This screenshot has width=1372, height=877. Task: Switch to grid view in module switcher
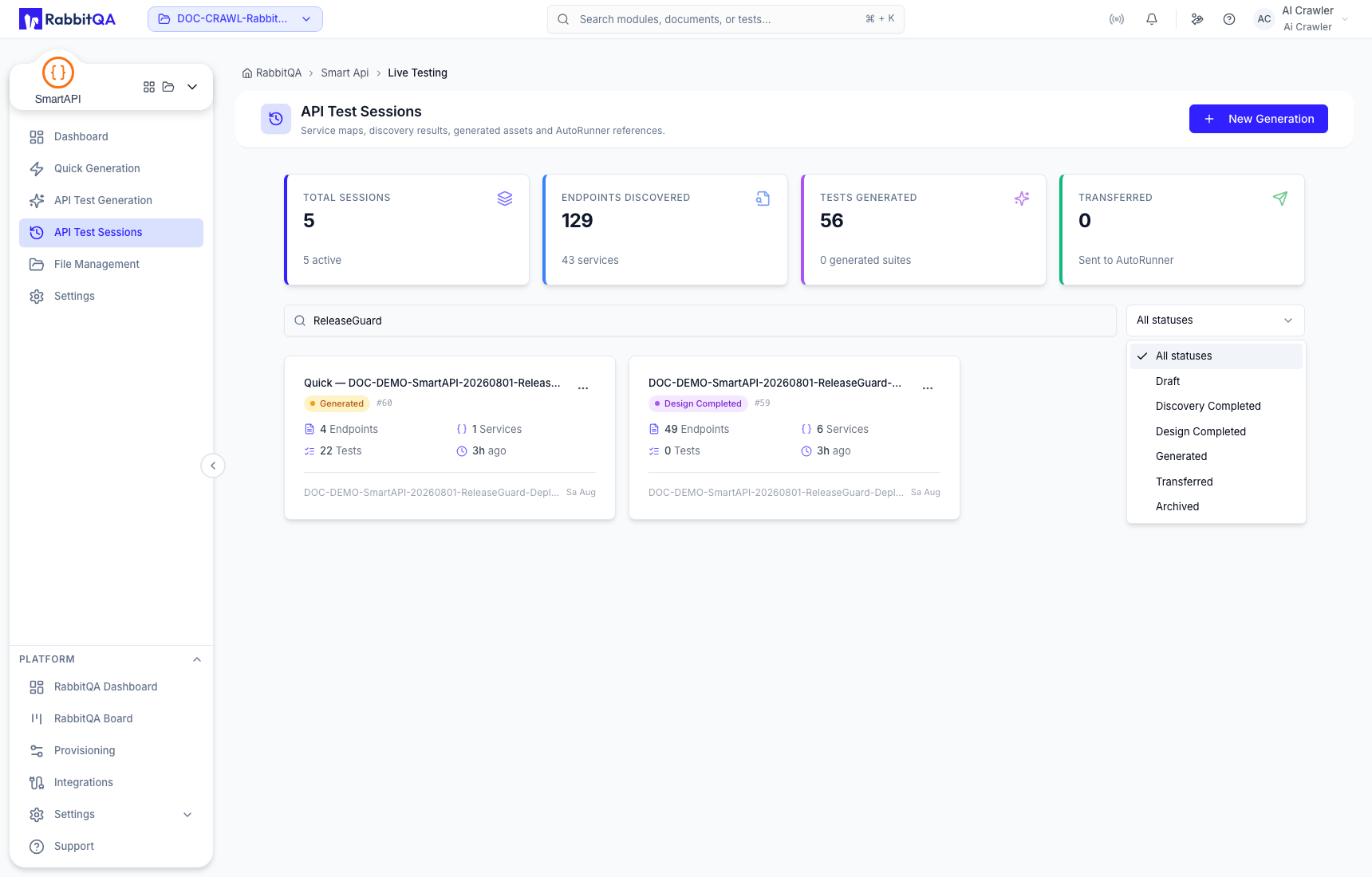coord(149,87)
